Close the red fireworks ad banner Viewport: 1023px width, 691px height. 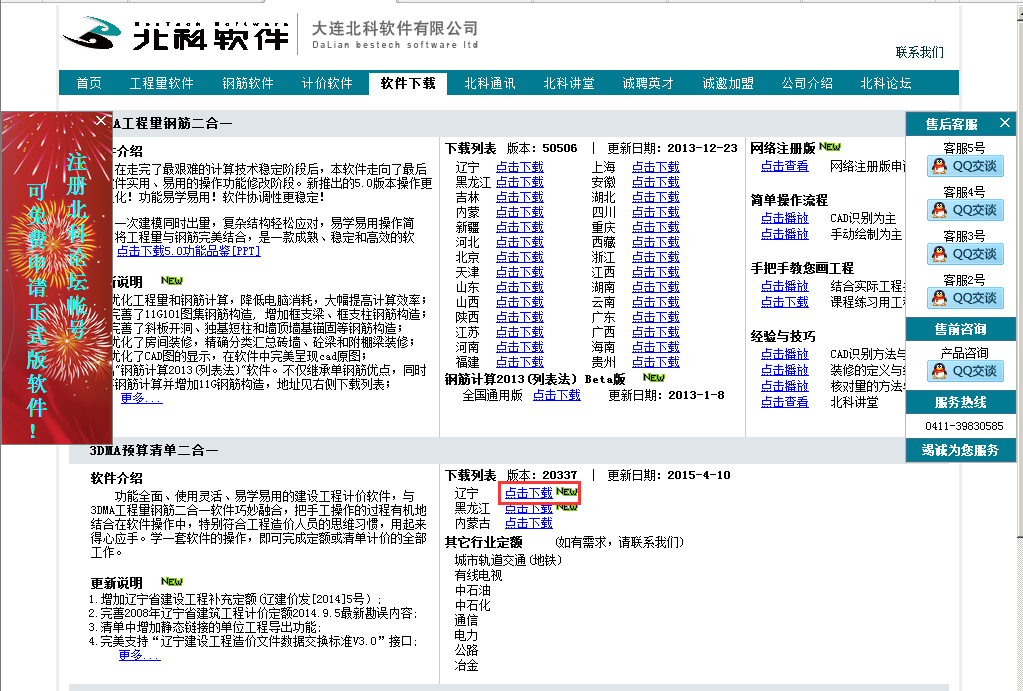100,120
